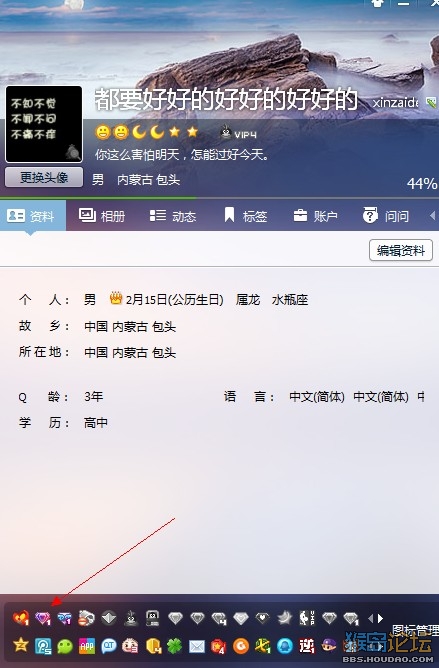Open the 图标管理 link
Image resolution: width=439 pixels, height=668 pixels.
[415, 630]
